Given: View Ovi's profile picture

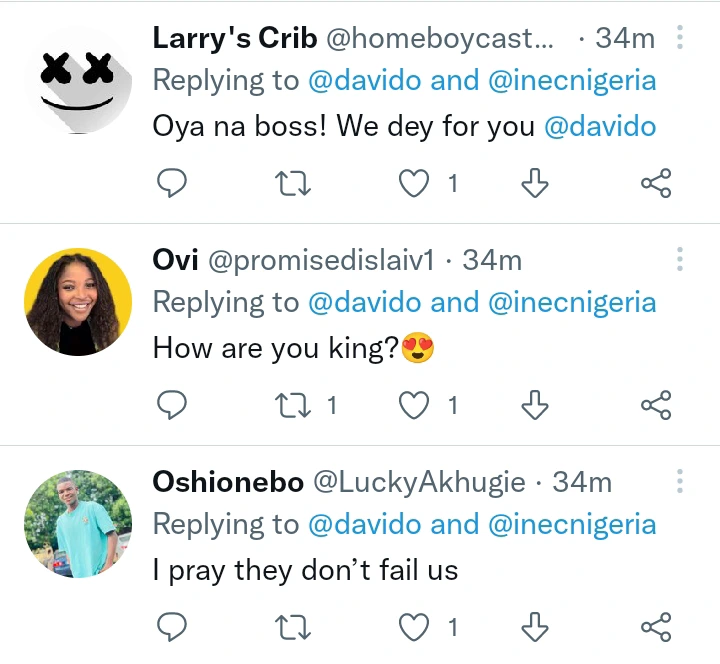Looking at the screenshot, I should click(78, 301).
